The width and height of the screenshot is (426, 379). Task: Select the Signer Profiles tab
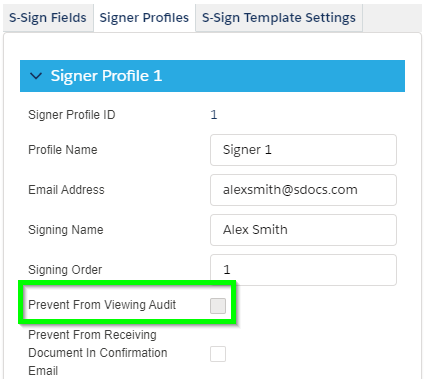click(144, 18)
